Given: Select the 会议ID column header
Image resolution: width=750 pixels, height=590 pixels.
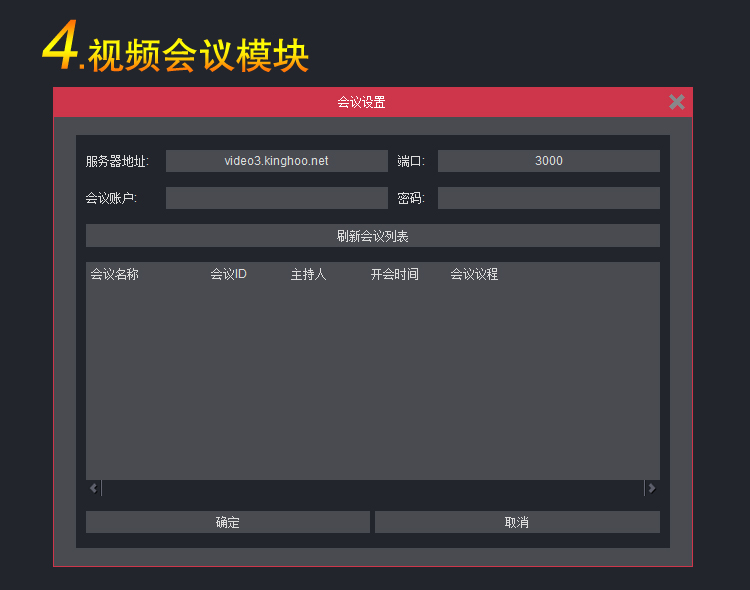Looking at the screenshot, I should click(x=228, y=274).
